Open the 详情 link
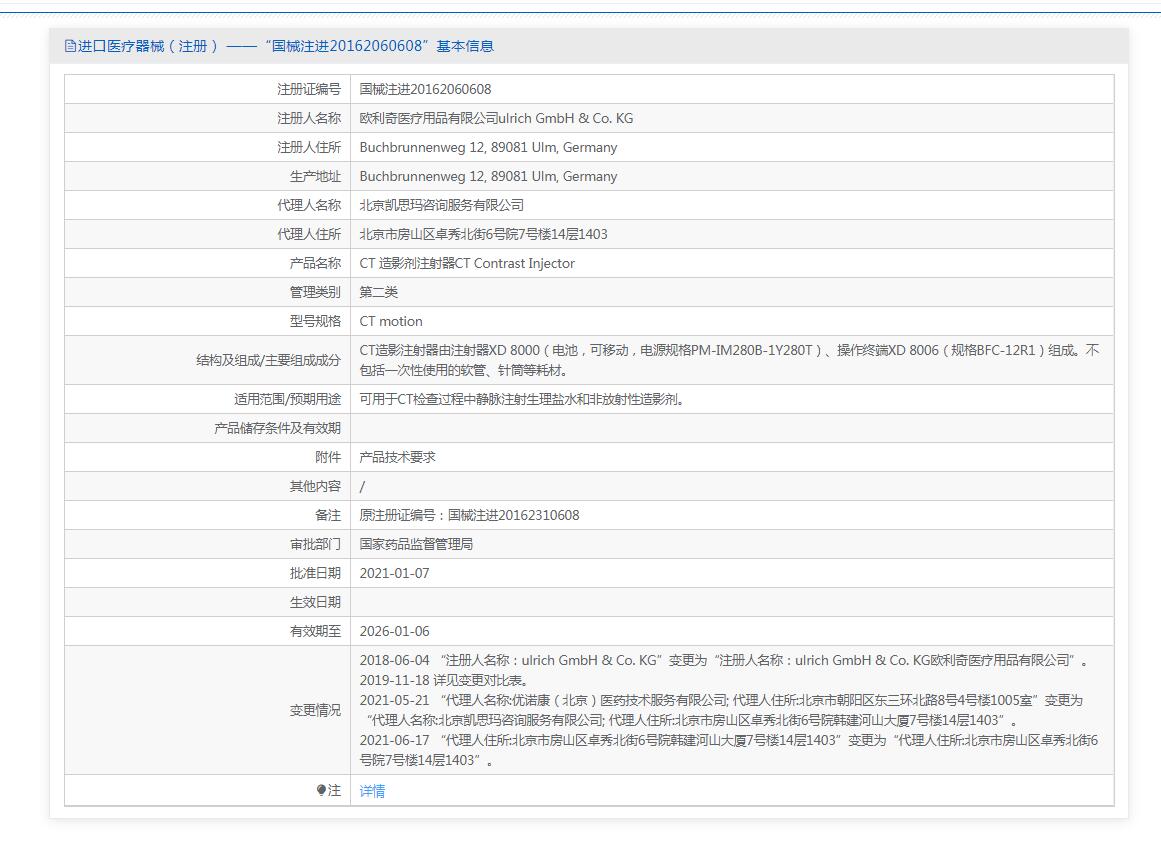The height and width of the screenshot is (843, 1161). coord(372,791)
